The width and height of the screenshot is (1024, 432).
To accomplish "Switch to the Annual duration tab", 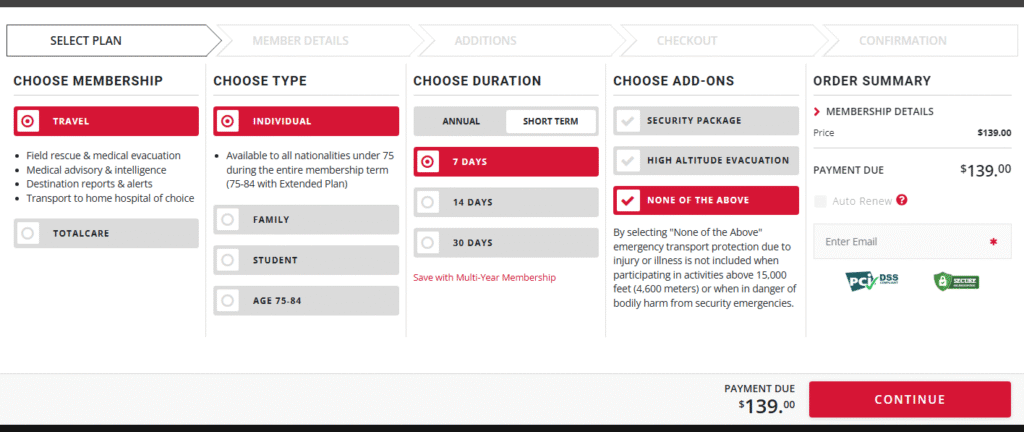I will 461,122.
